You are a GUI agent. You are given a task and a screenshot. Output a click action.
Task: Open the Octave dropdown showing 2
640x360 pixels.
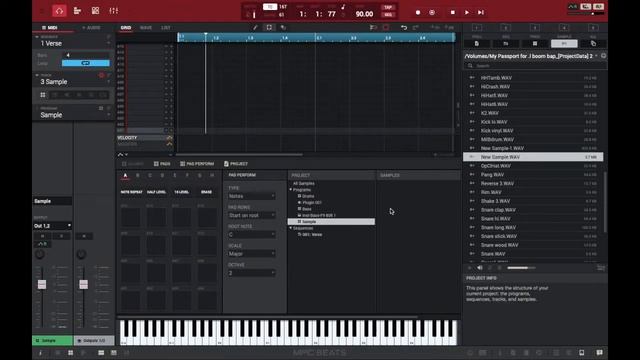click(251, 273)
